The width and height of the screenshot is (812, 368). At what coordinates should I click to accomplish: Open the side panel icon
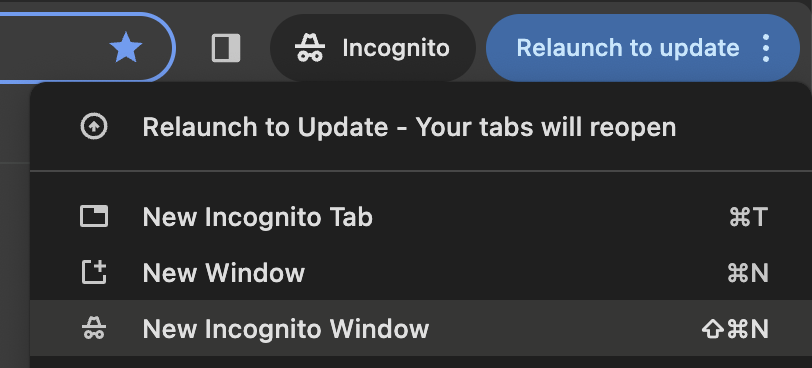(226, 48)
